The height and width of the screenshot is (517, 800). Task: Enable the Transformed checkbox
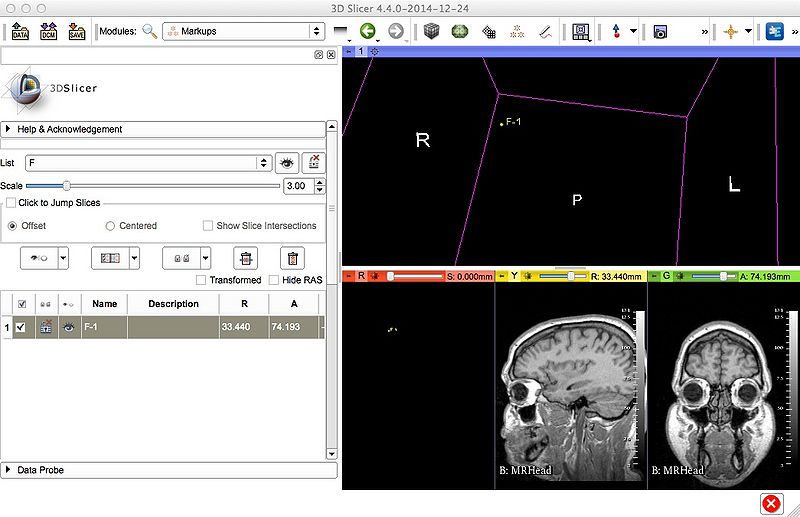coord(201,280)
